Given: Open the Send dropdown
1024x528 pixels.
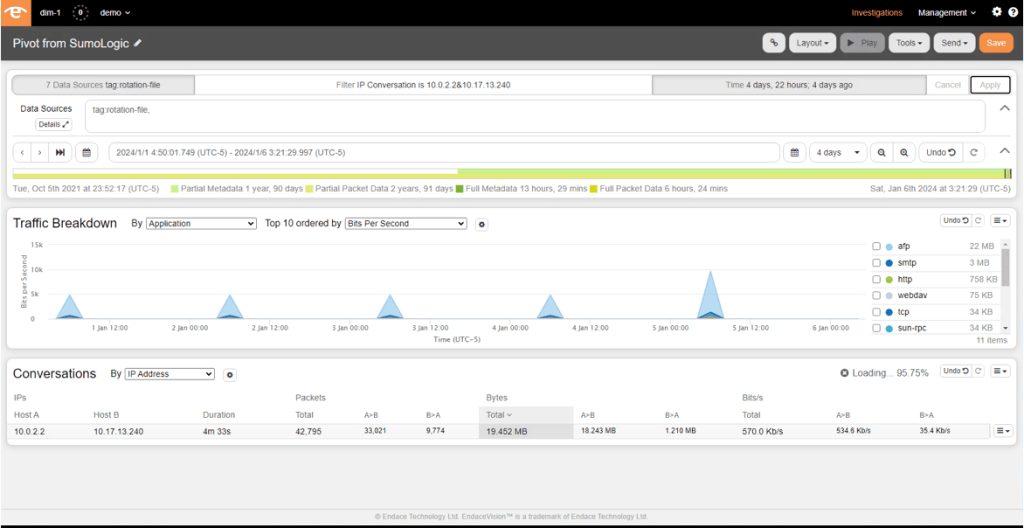Looking at the screenshot, I should [954, 42].
